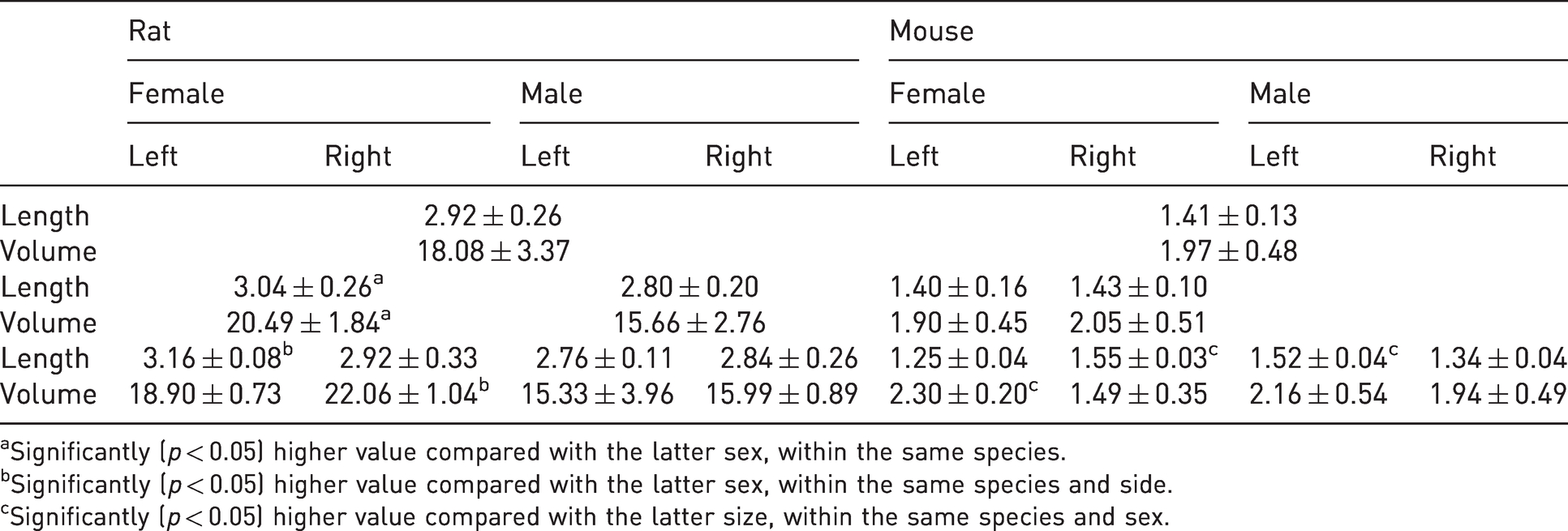Click value 22.06 ± 1.04 in the volume row
This screenshot has height=531, width=1568.
407,393
